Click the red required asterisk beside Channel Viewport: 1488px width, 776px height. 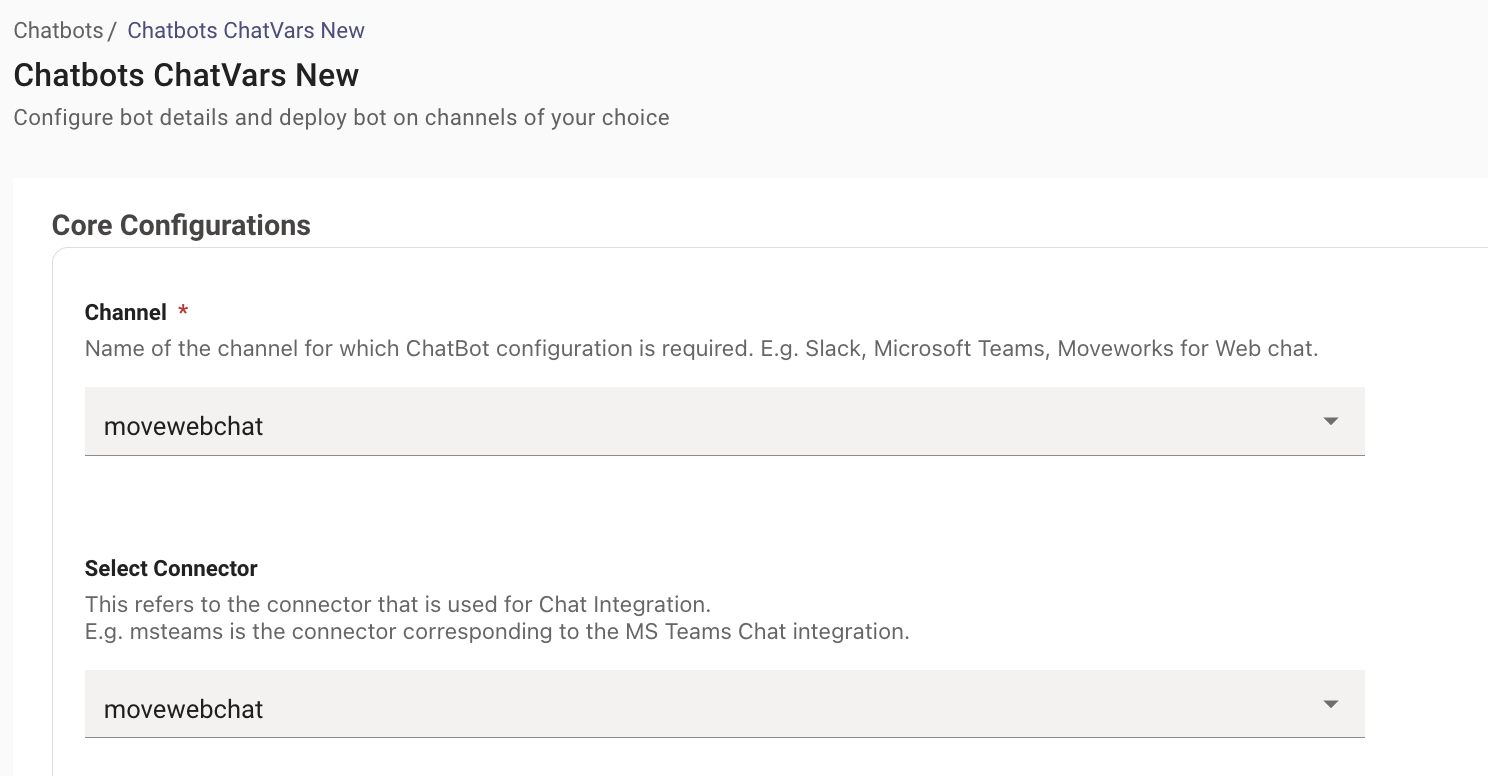tap(183, 311)
